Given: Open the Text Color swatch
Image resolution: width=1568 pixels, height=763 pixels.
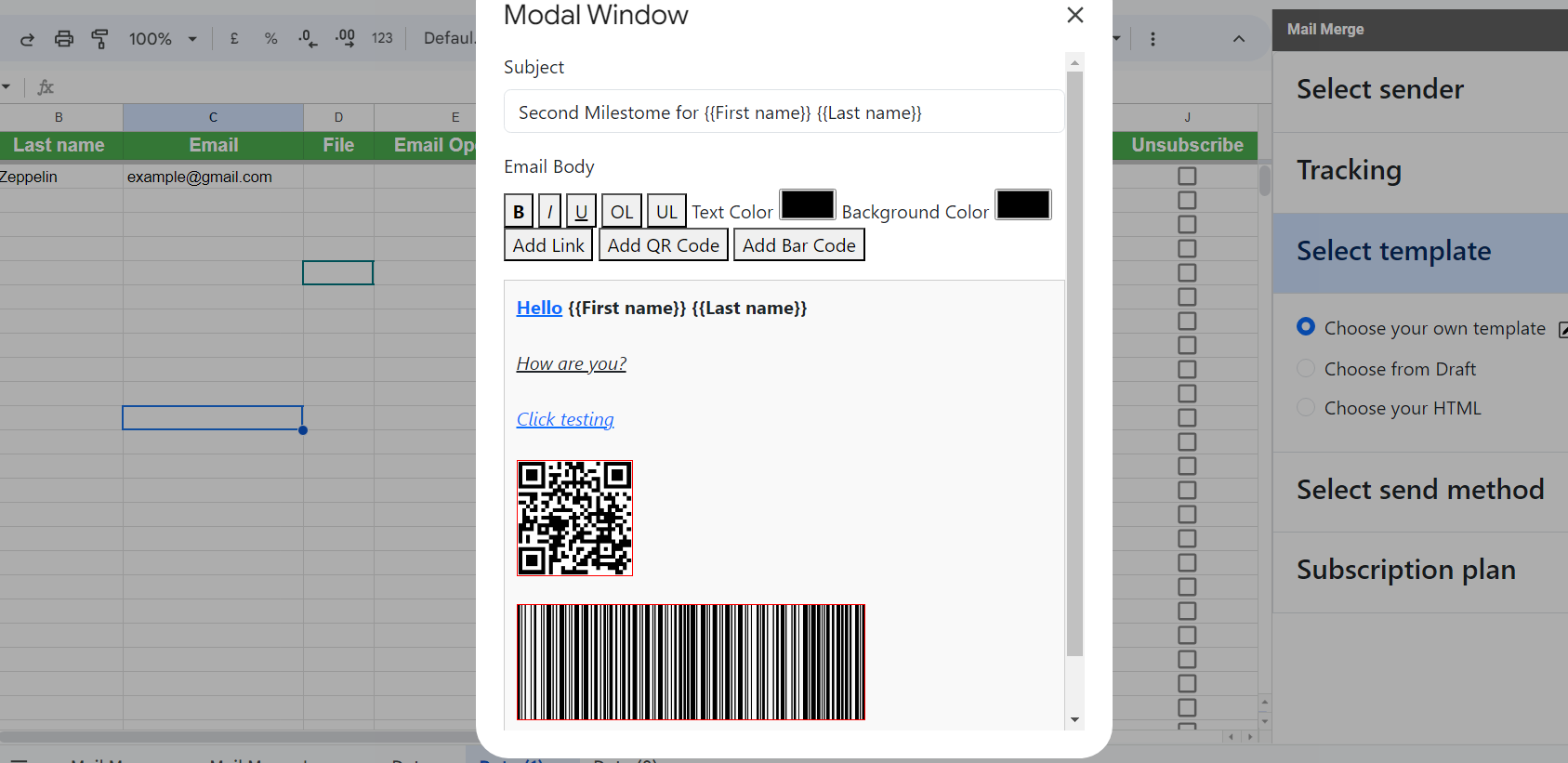Looking at the screenshot, I should click(807, 205).
